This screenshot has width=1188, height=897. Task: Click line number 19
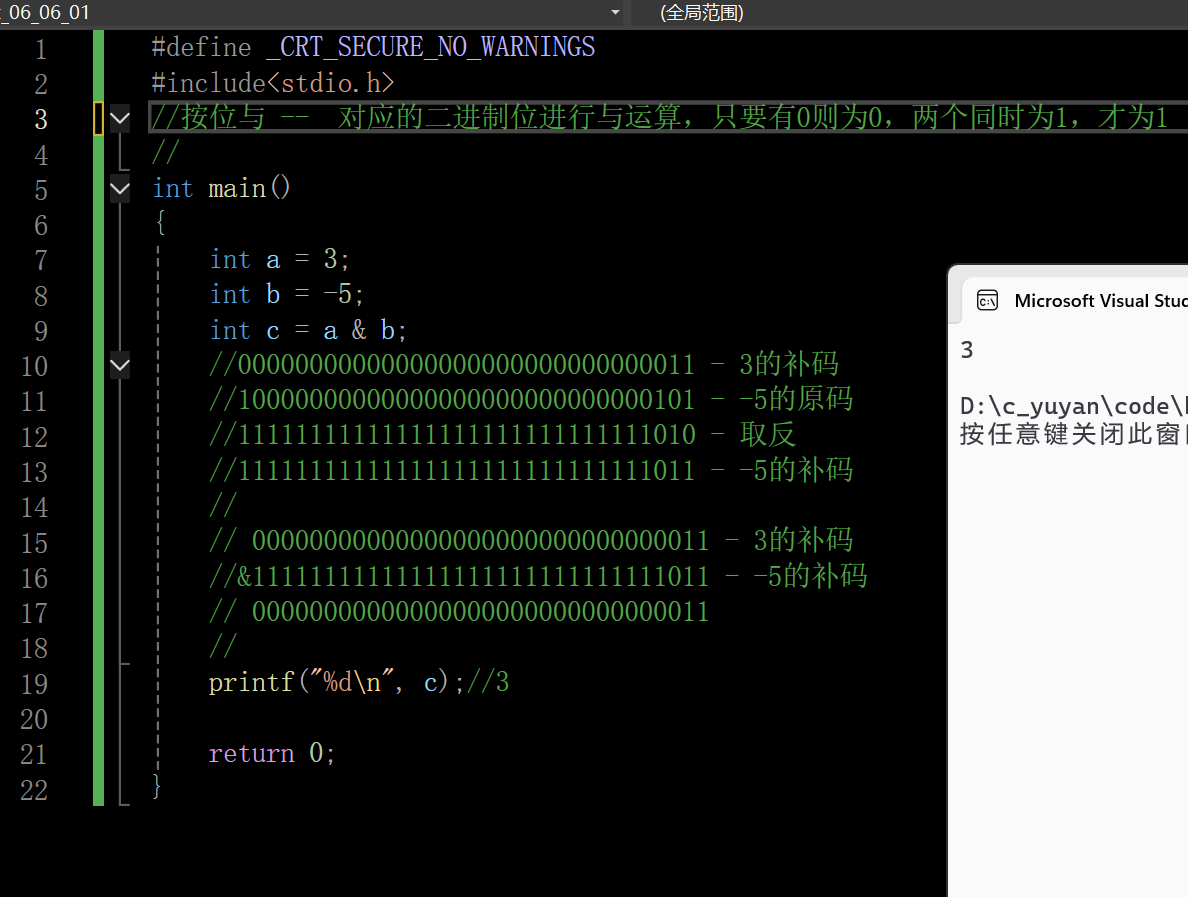pos(33,683)
